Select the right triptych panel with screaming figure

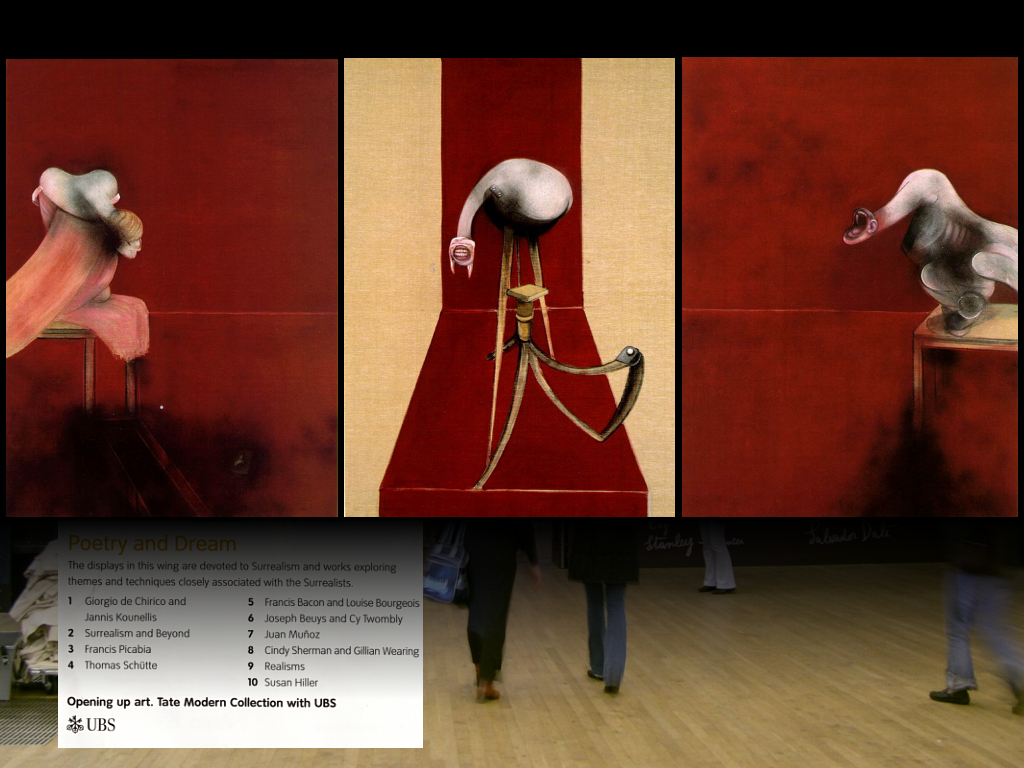[x=850, y=287]
